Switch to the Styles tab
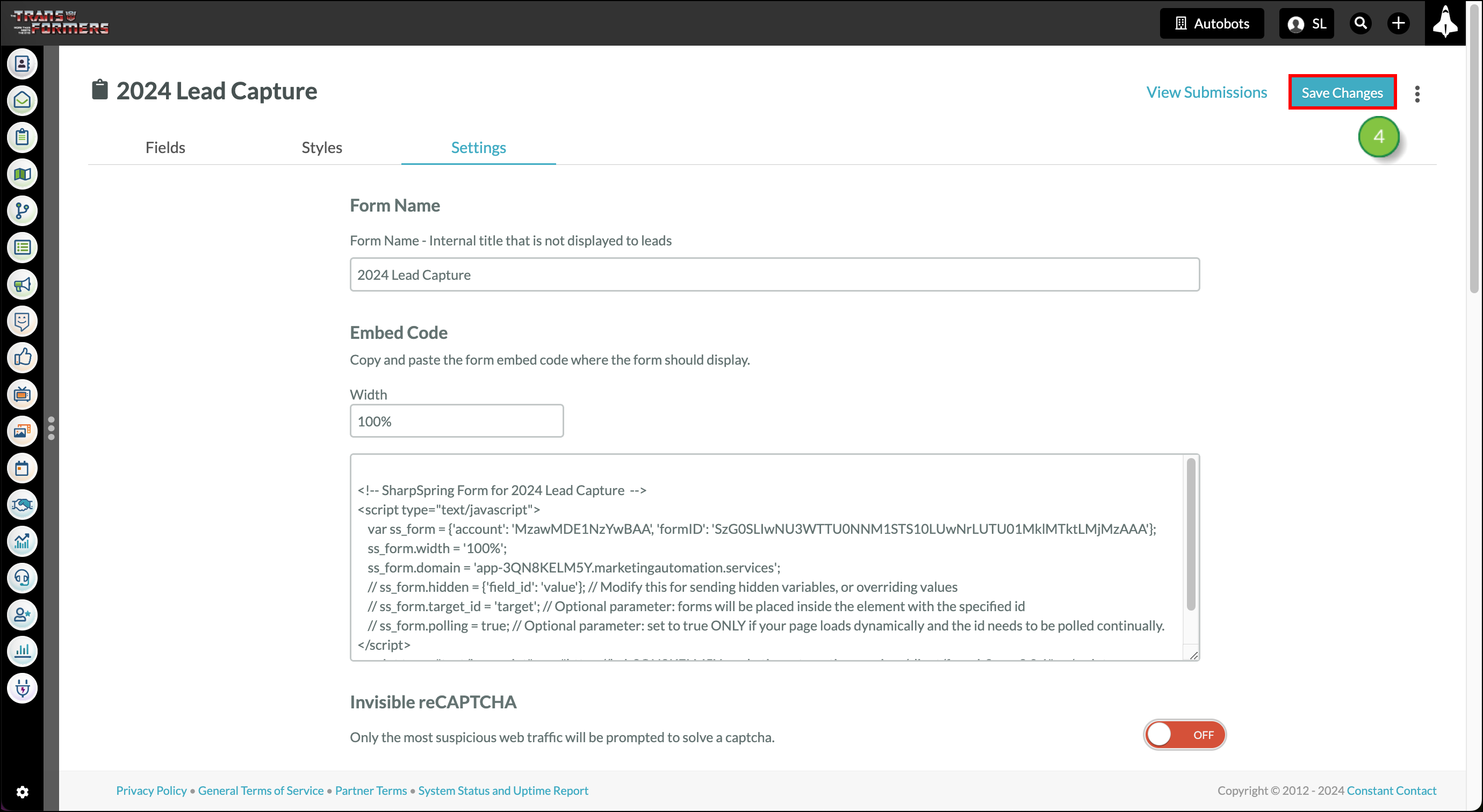This screenshot has width=1483, height=812. tap(322, 148)
